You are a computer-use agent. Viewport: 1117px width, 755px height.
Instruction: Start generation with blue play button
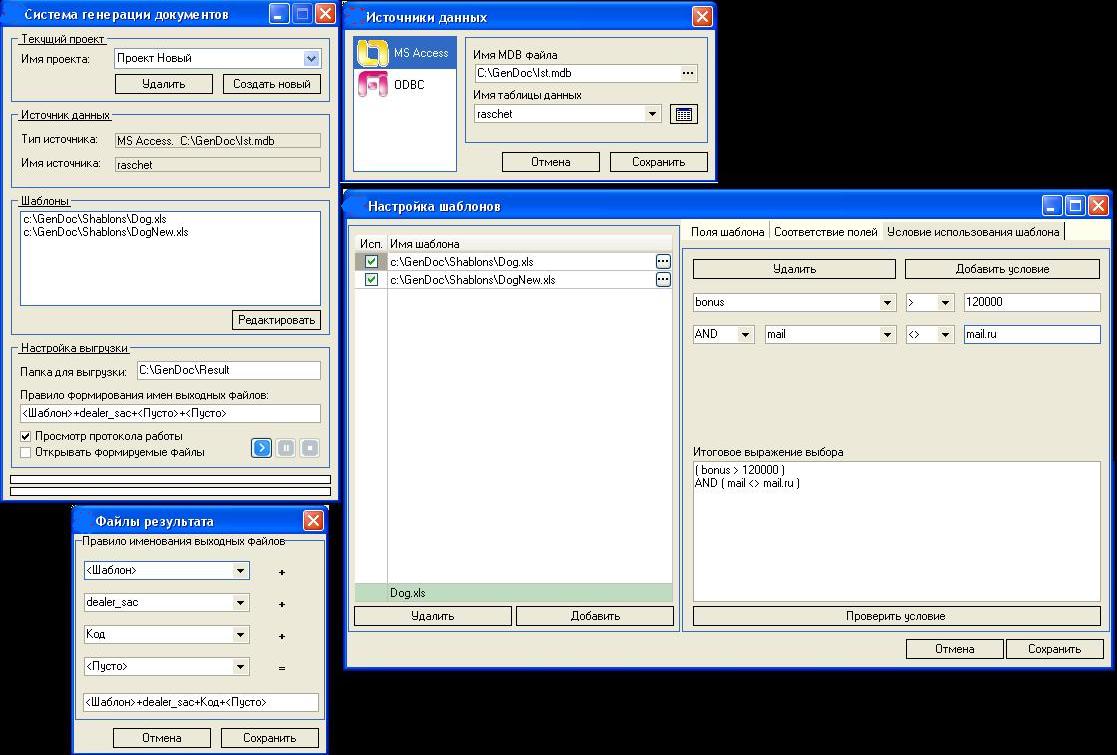261,447
